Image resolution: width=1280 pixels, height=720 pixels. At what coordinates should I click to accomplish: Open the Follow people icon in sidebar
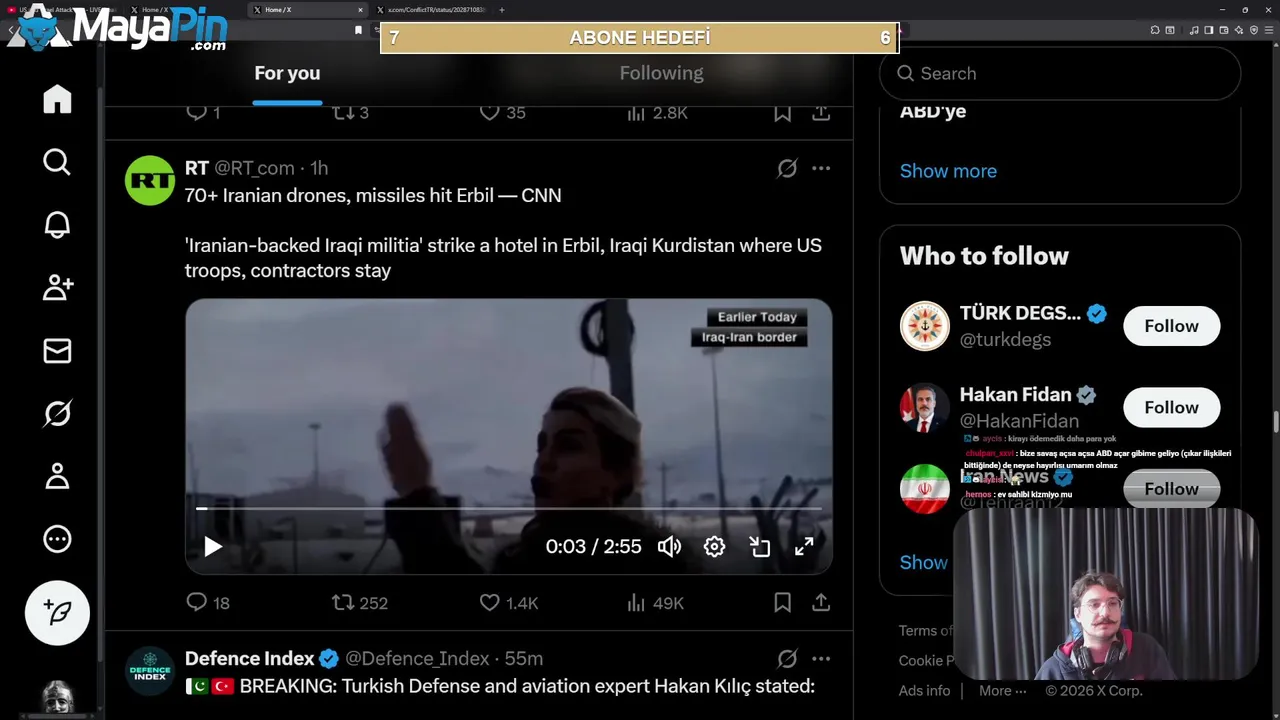pos(57,288)
